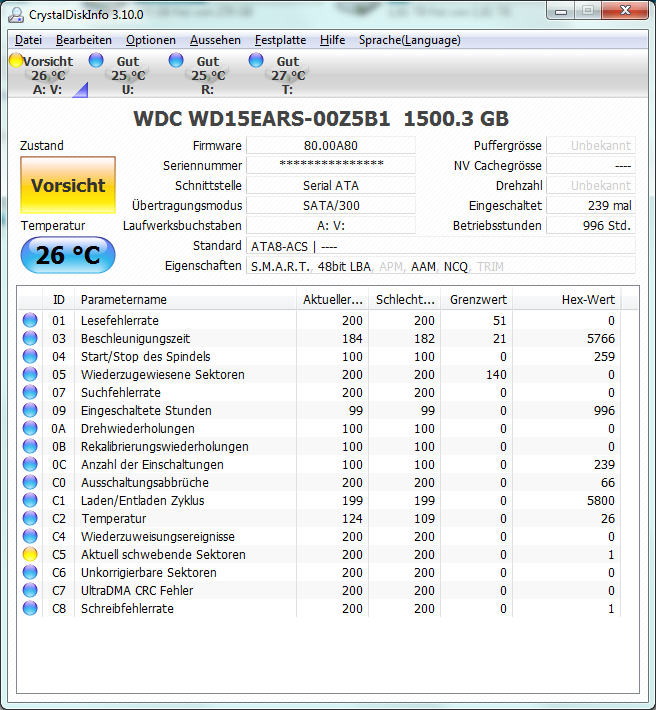
Task: Select the Aktuell schwebende Sektoren parameter name
Action: (x=163, y=554)
